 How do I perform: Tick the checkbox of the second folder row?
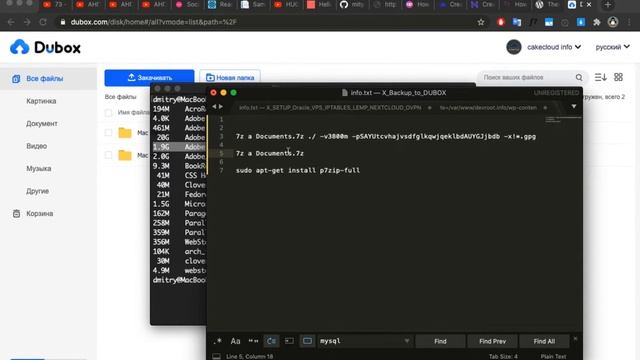pos(108,155)
